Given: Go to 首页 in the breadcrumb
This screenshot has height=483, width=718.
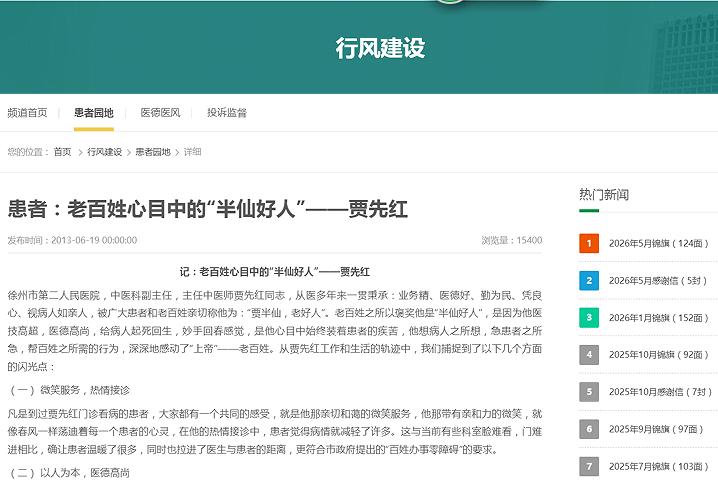Looking at the screenshot, I should (x=62, y=152).
